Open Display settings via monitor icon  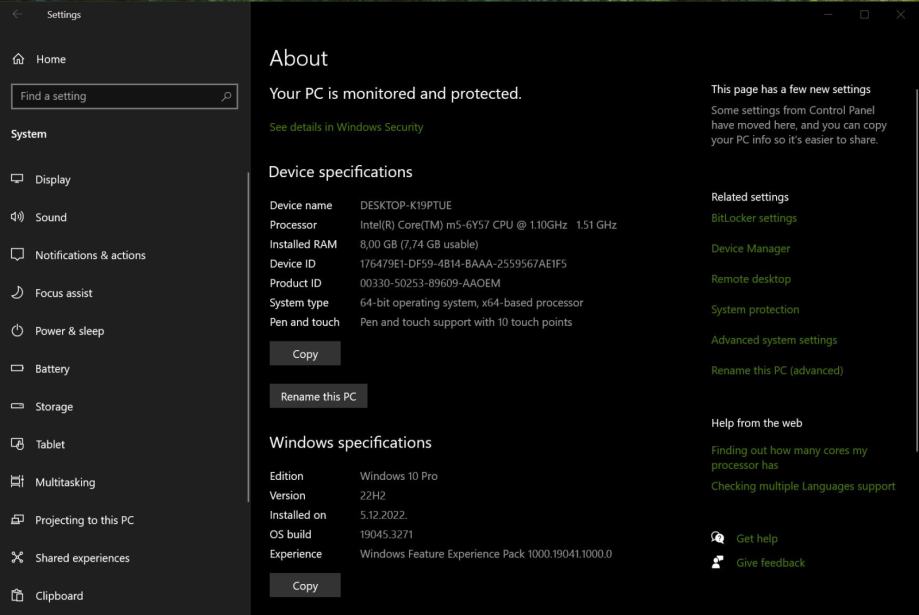(x=17, y=179)
